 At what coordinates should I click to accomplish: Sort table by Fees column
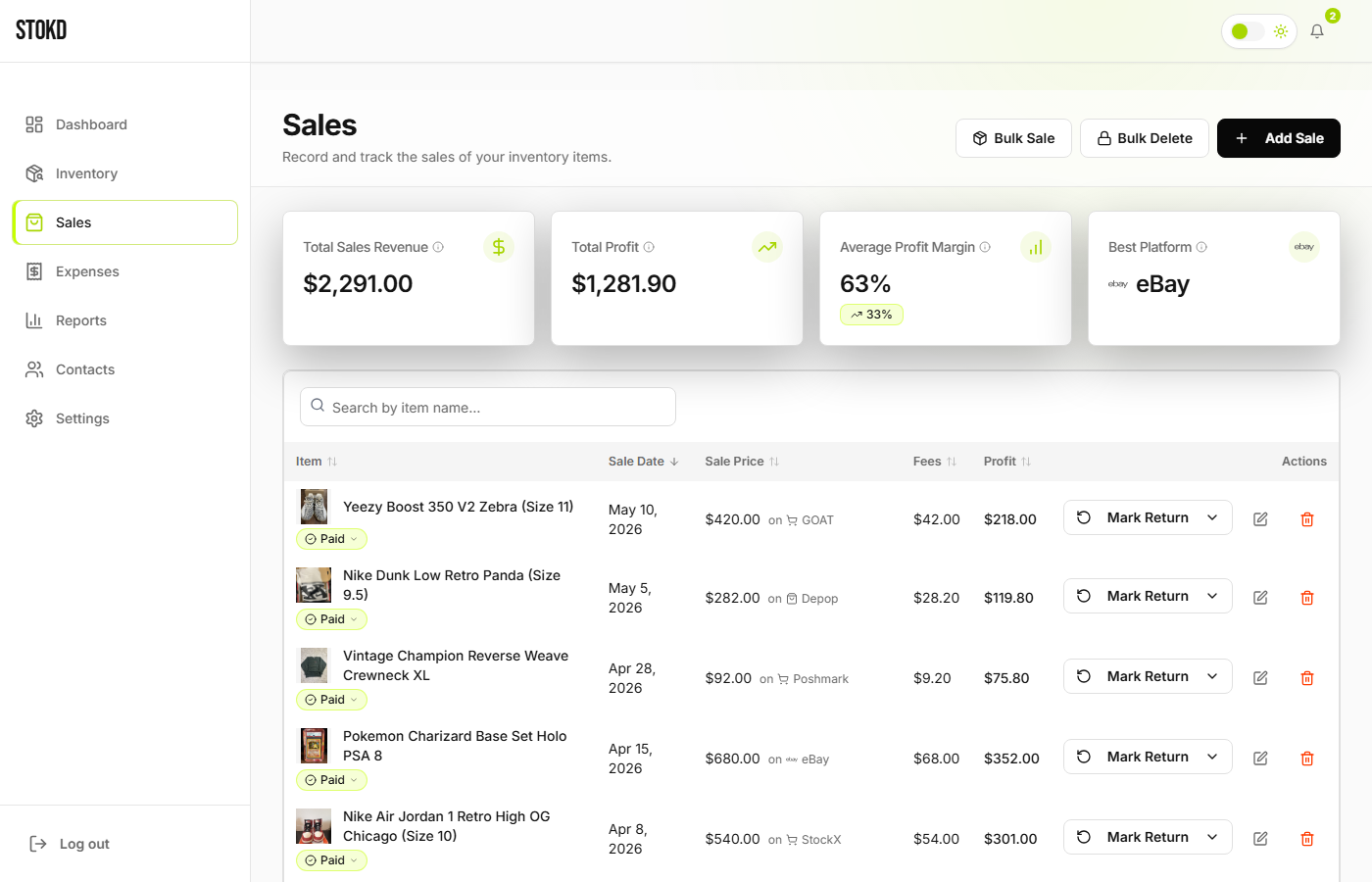pyautogui.click(x=935, y=462)
